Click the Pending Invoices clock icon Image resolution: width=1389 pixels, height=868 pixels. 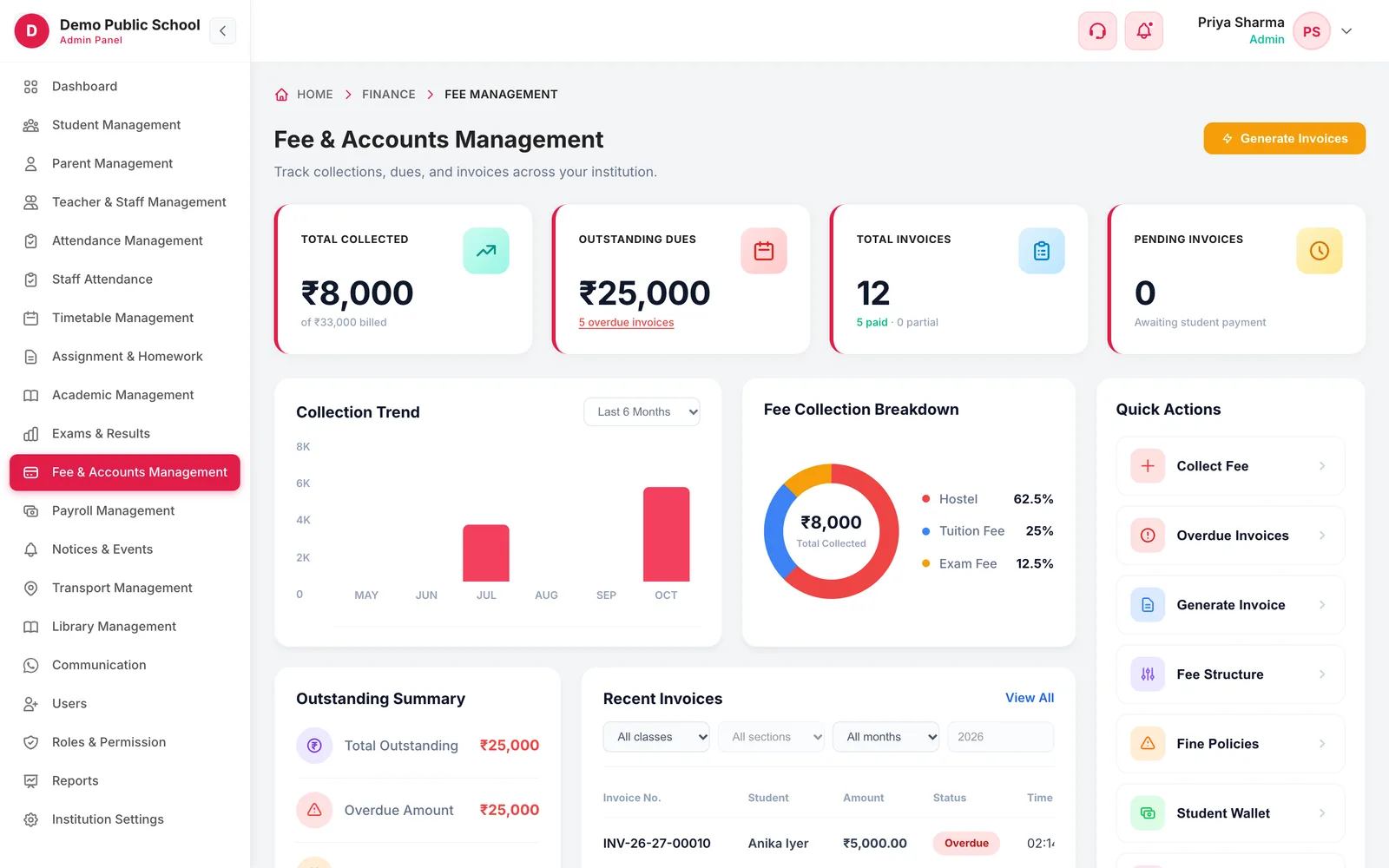pos(1320,251)
